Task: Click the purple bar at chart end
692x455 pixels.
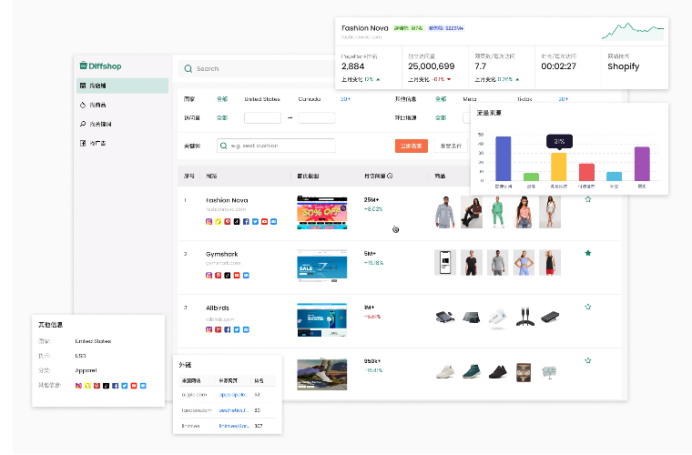Action: [642, 164]
